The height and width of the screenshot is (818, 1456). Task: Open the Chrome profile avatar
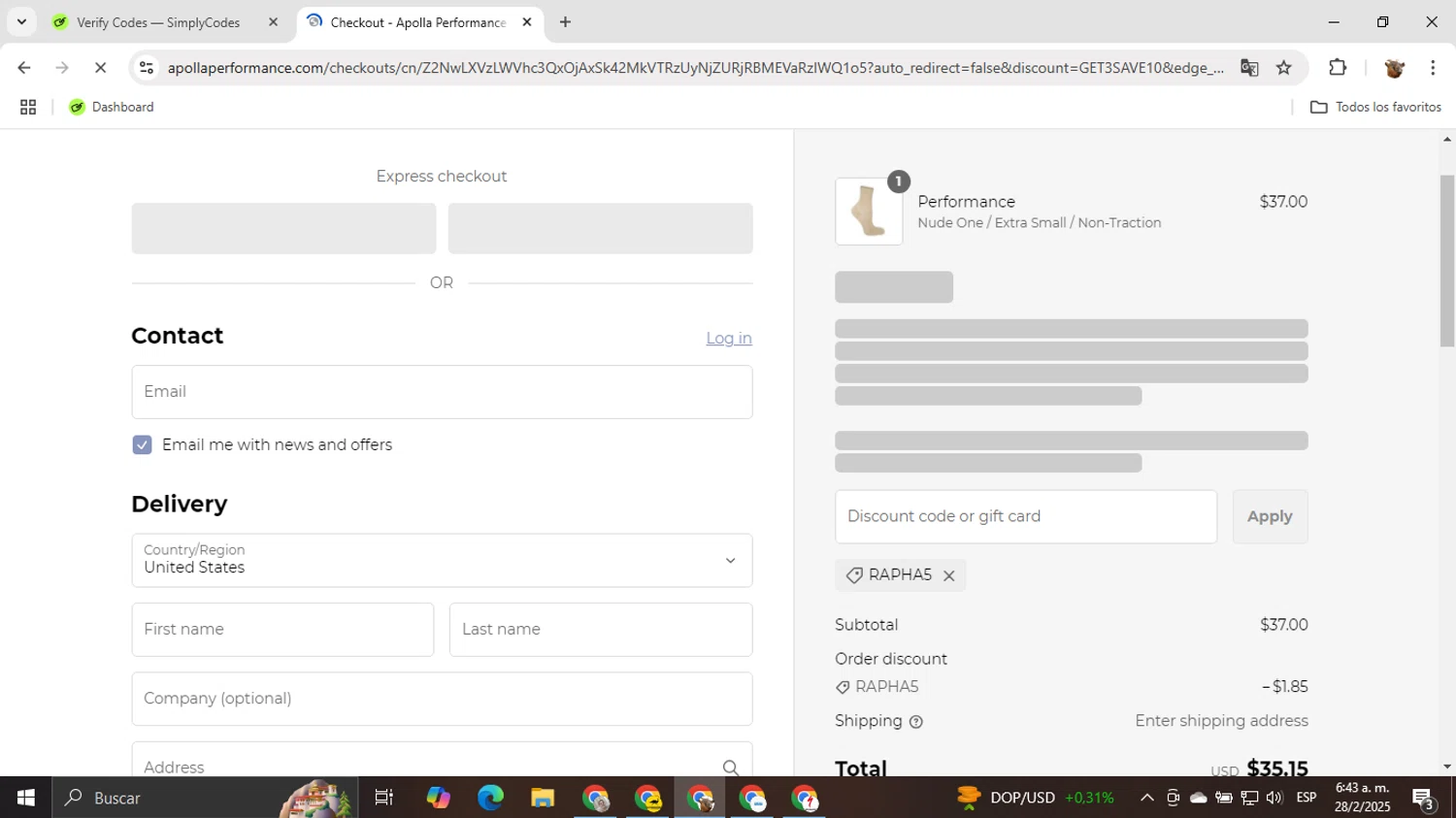(x=1395, y=68)
